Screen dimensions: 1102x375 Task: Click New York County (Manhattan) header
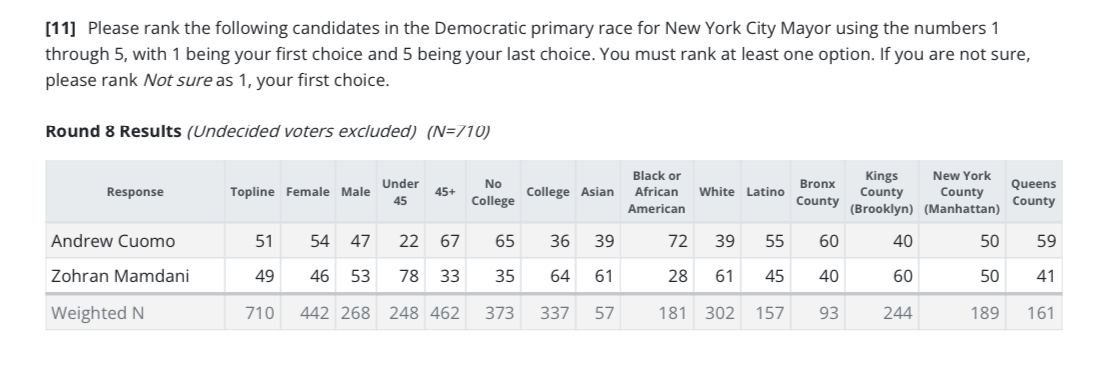pyautogui.click(x=961, y=192)
